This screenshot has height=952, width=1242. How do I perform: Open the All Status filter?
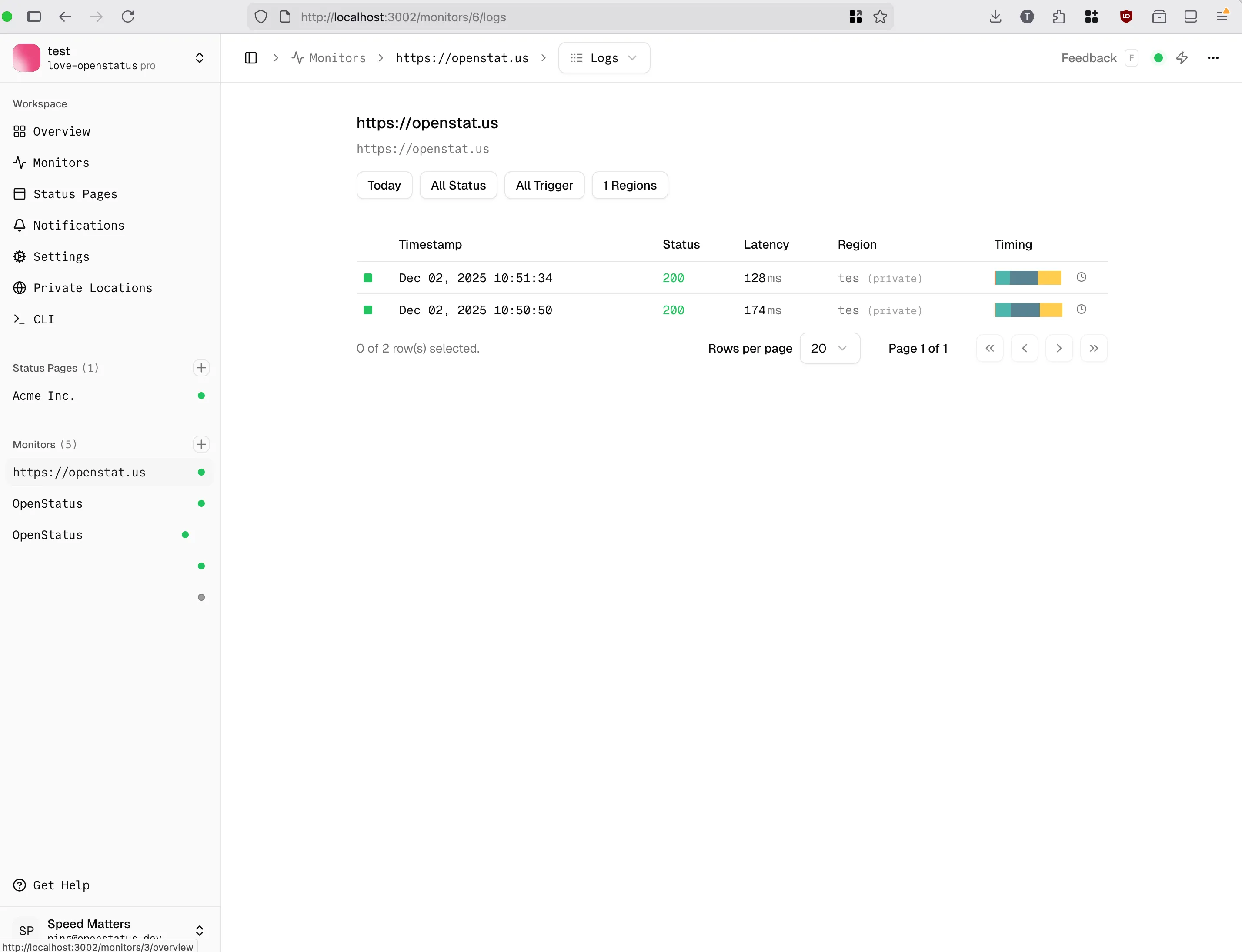(x=458, y=185)
